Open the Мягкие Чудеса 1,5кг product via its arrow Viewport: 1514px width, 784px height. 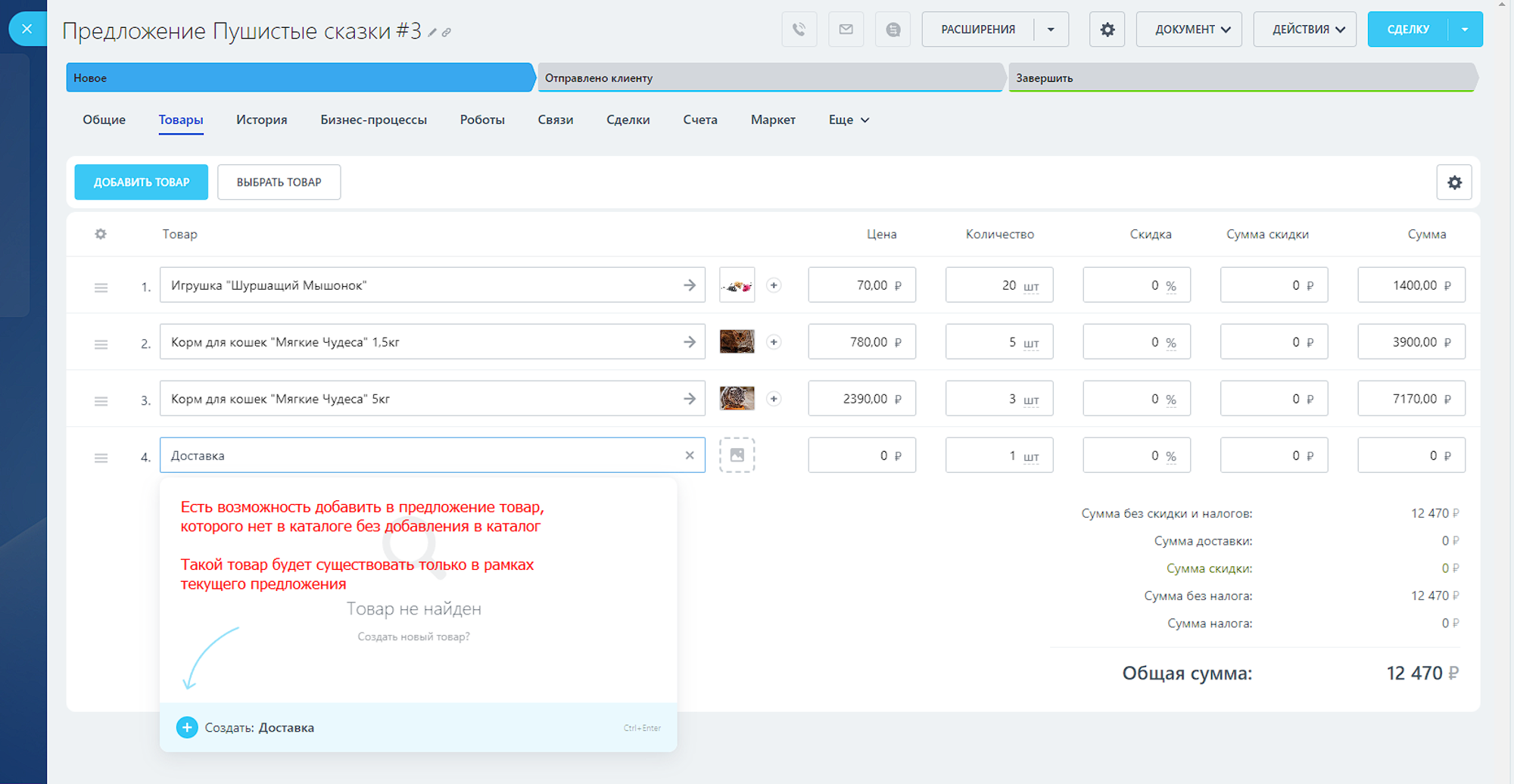[689, 342]
